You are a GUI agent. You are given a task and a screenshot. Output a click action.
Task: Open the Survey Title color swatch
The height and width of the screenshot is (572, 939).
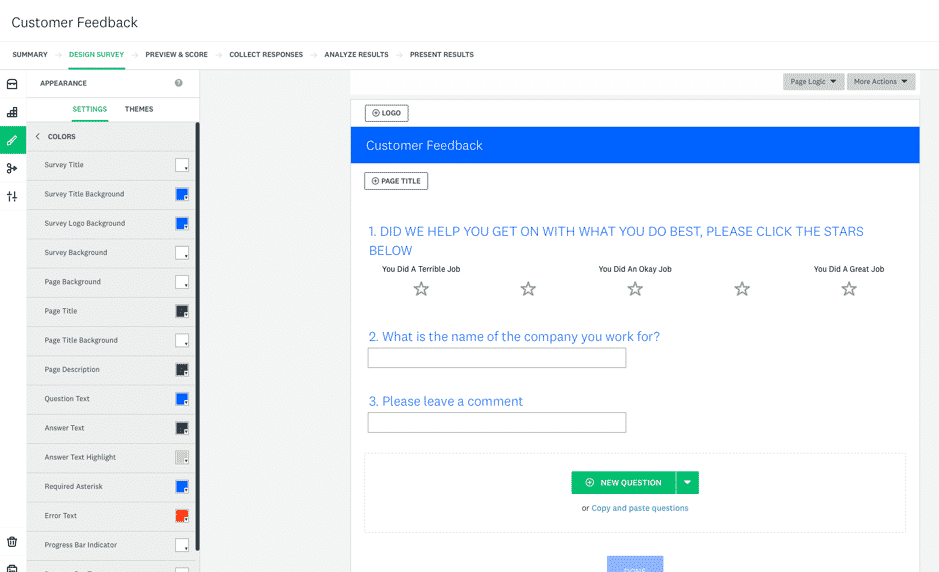(182, 165)
